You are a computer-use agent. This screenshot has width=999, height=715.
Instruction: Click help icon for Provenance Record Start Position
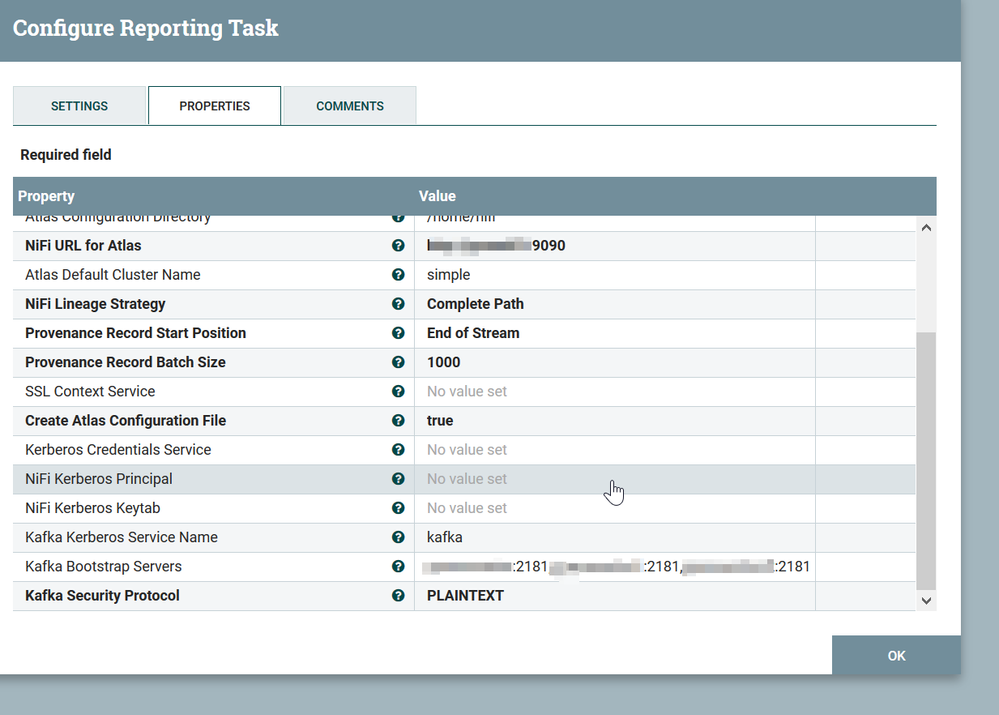[x=398, y=333]
